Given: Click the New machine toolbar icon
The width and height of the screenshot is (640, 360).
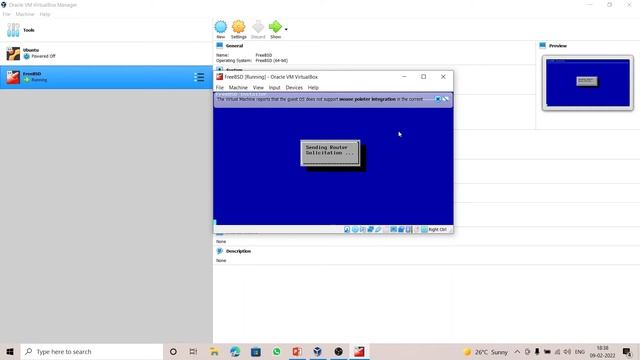Looking at the screenshot, I should click(221, 27).
